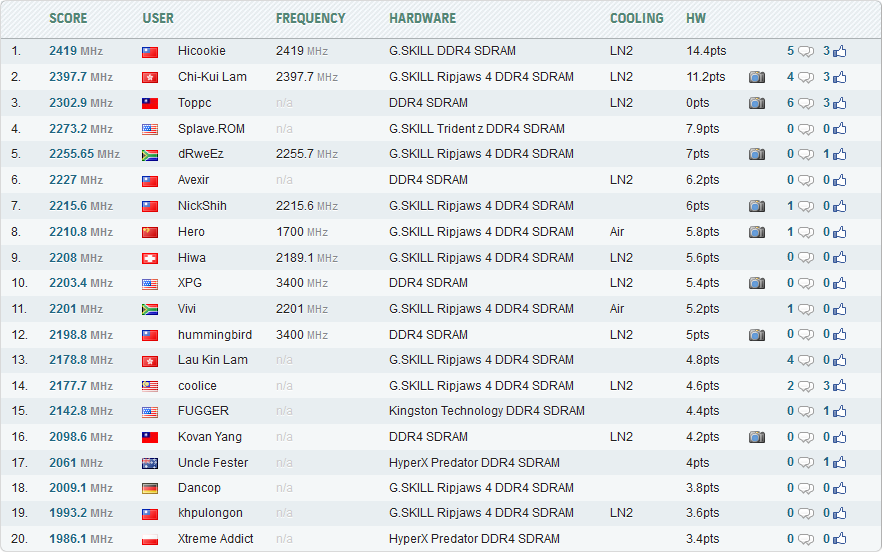Click thumbs-up icon in Hicookie's row
The height and width of the screenshot is (552, 882).
(839, 51)
